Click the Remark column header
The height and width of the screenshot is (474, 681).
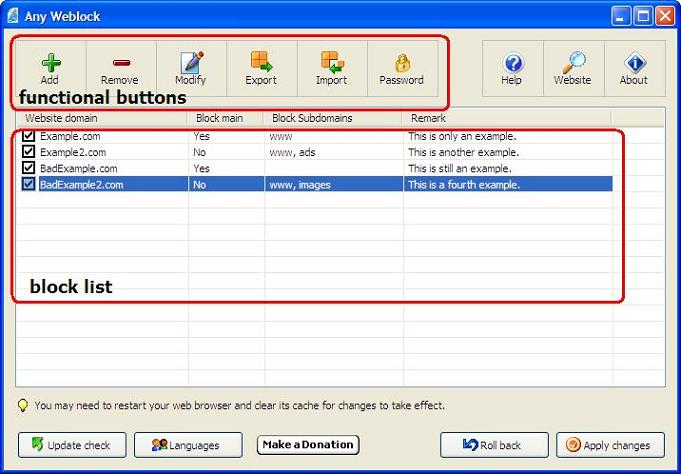[507, 118]
